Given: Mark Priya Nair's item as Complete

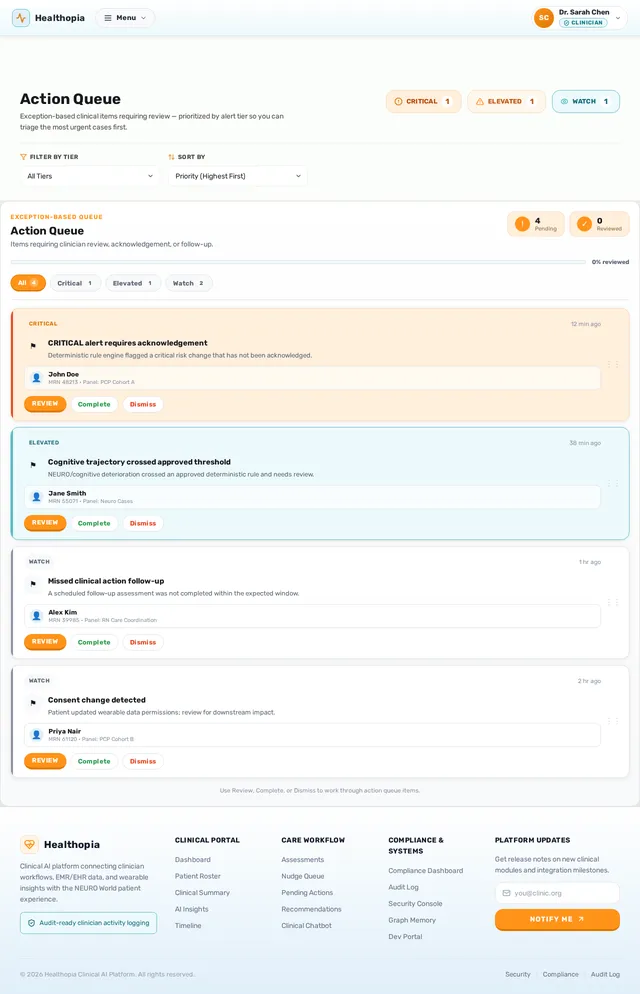Looking at the screenshot, I should pyautogui.click(x=94, y=761).
